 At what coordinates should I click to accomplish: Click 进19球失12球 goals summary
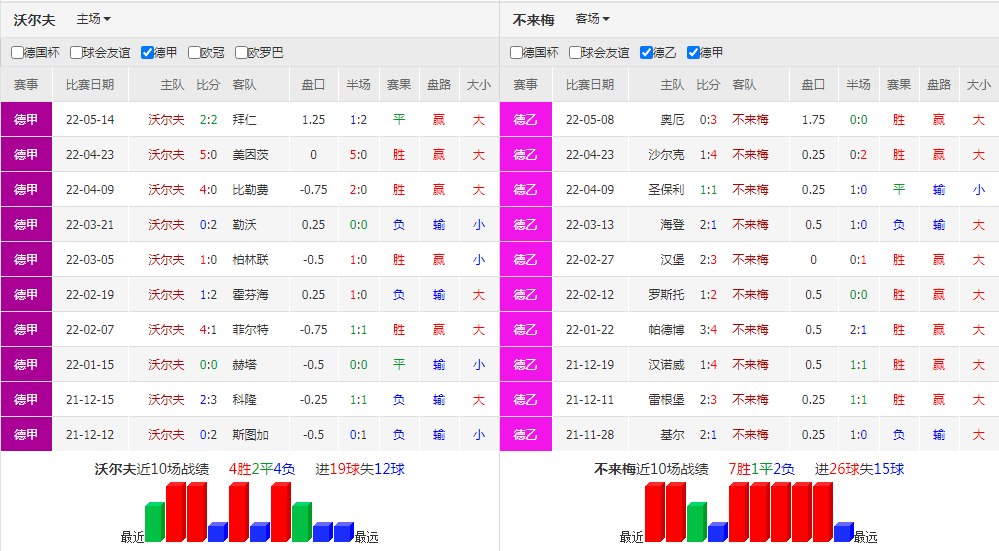tap(360, 469)
